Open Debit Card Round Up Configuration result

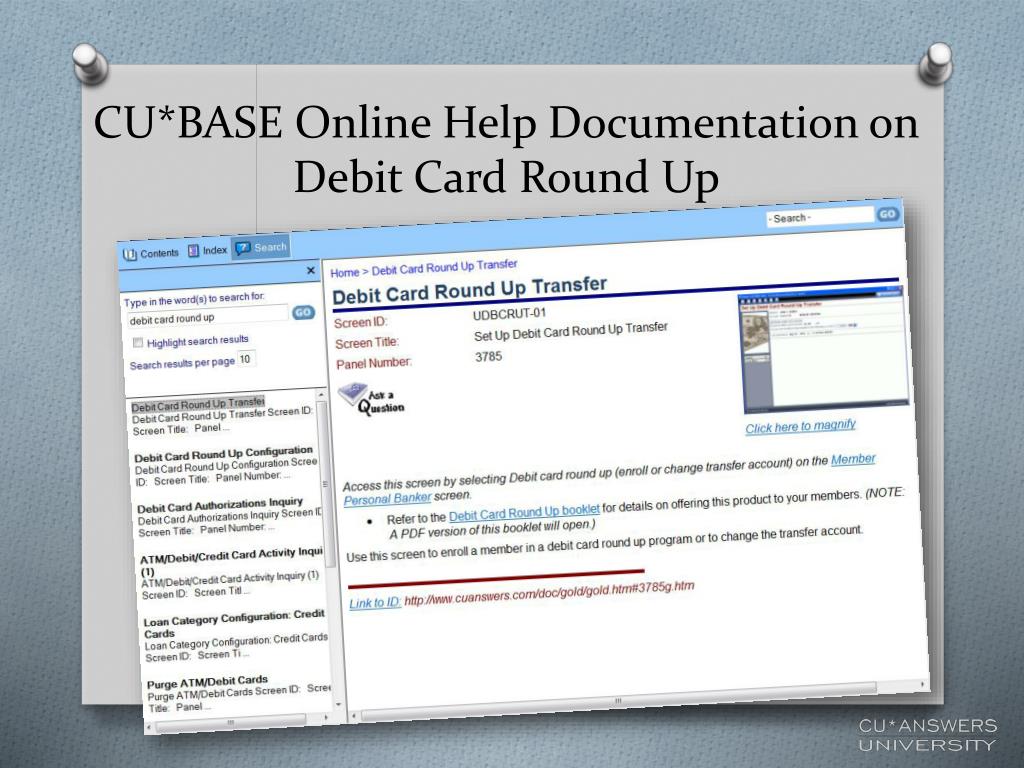click(223, 453)
